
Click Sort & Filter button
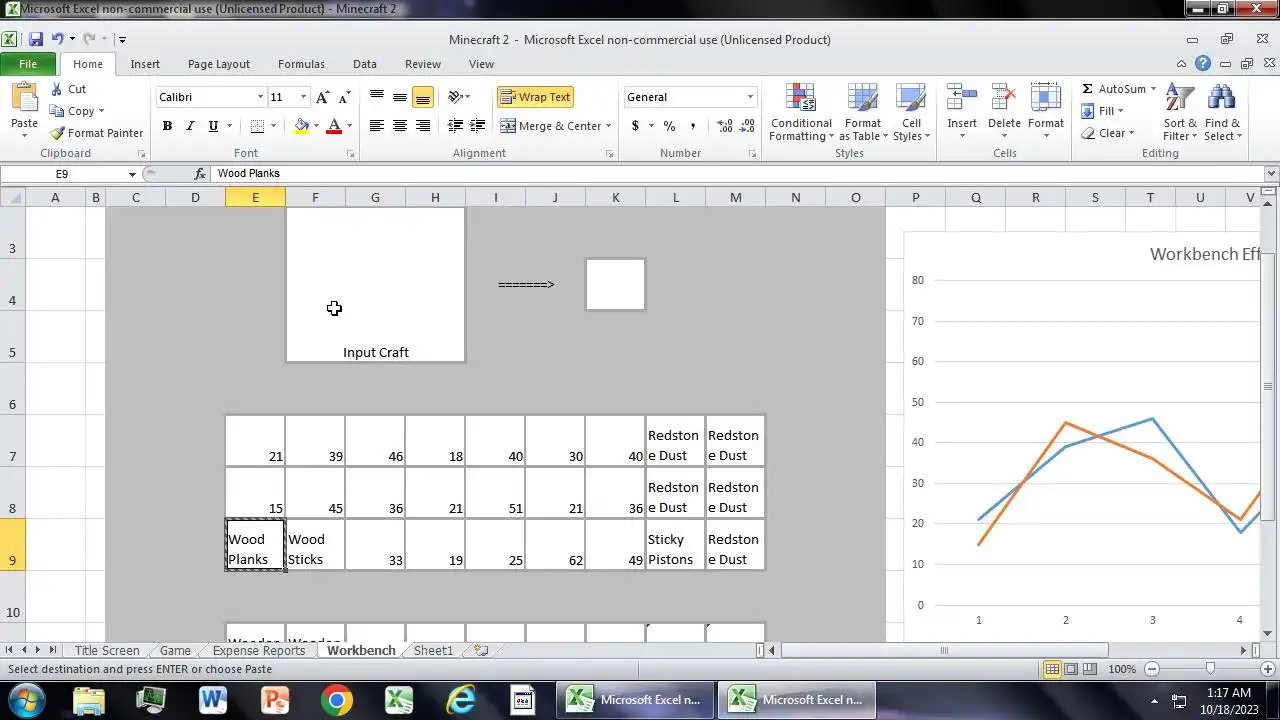click(1181, 113)
